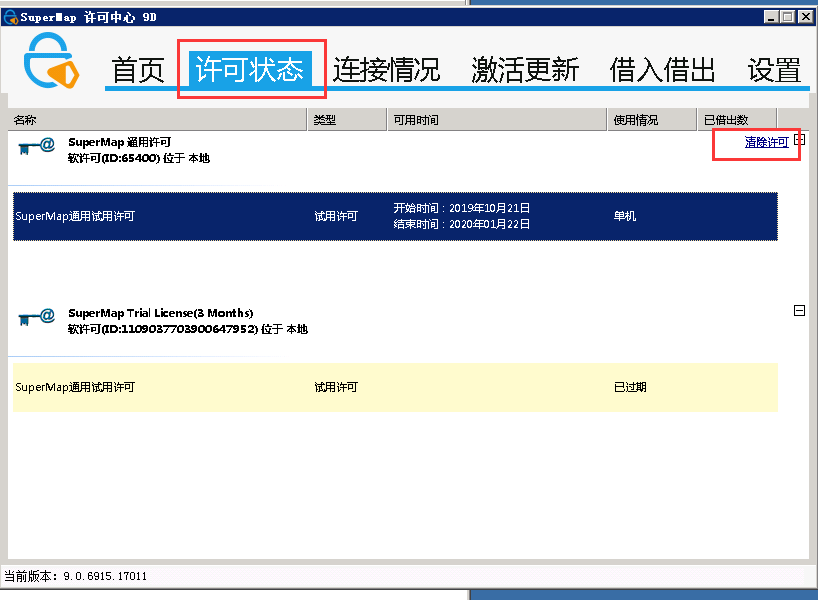
Task: Click 试用许可 type in highlighted row
Action: point(336,216)
